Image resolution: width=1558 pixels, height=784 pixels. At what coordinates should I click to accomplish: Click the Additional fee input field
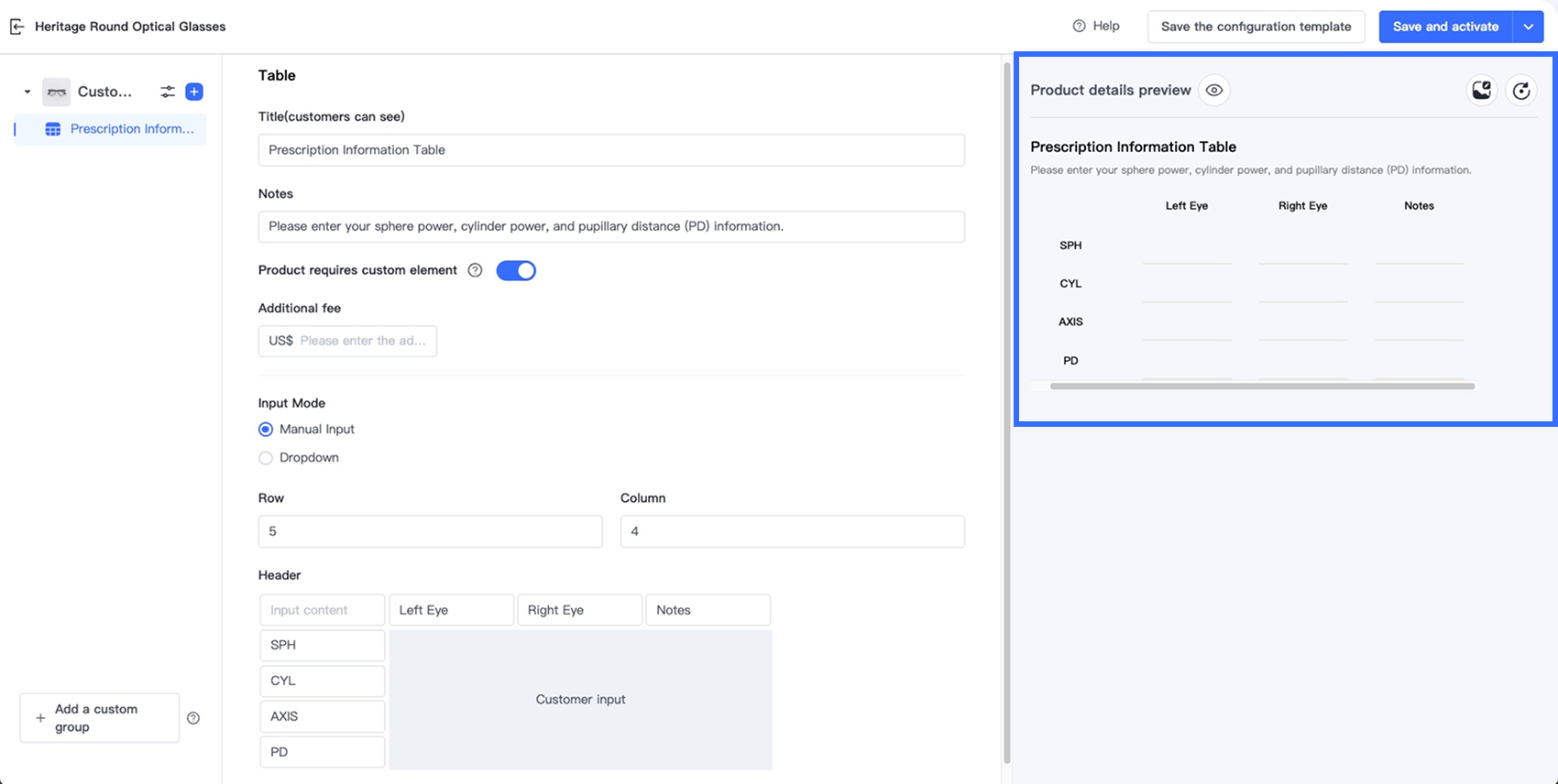click(362, 341)
